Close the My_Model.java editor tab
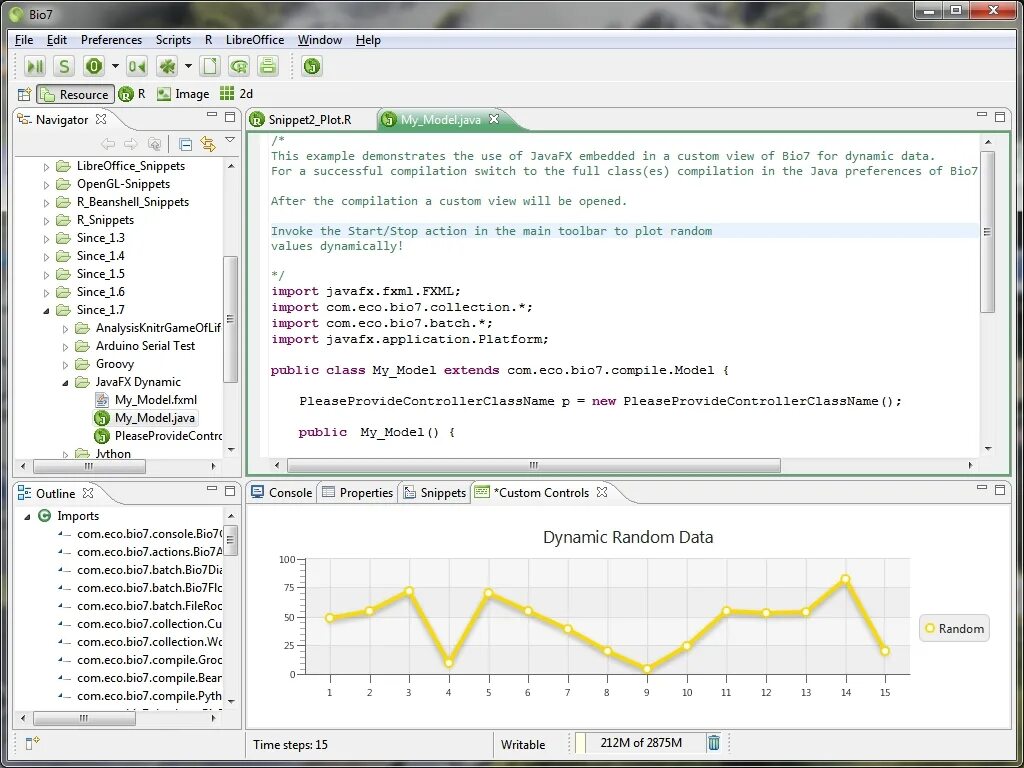 [x=494, y=119]
